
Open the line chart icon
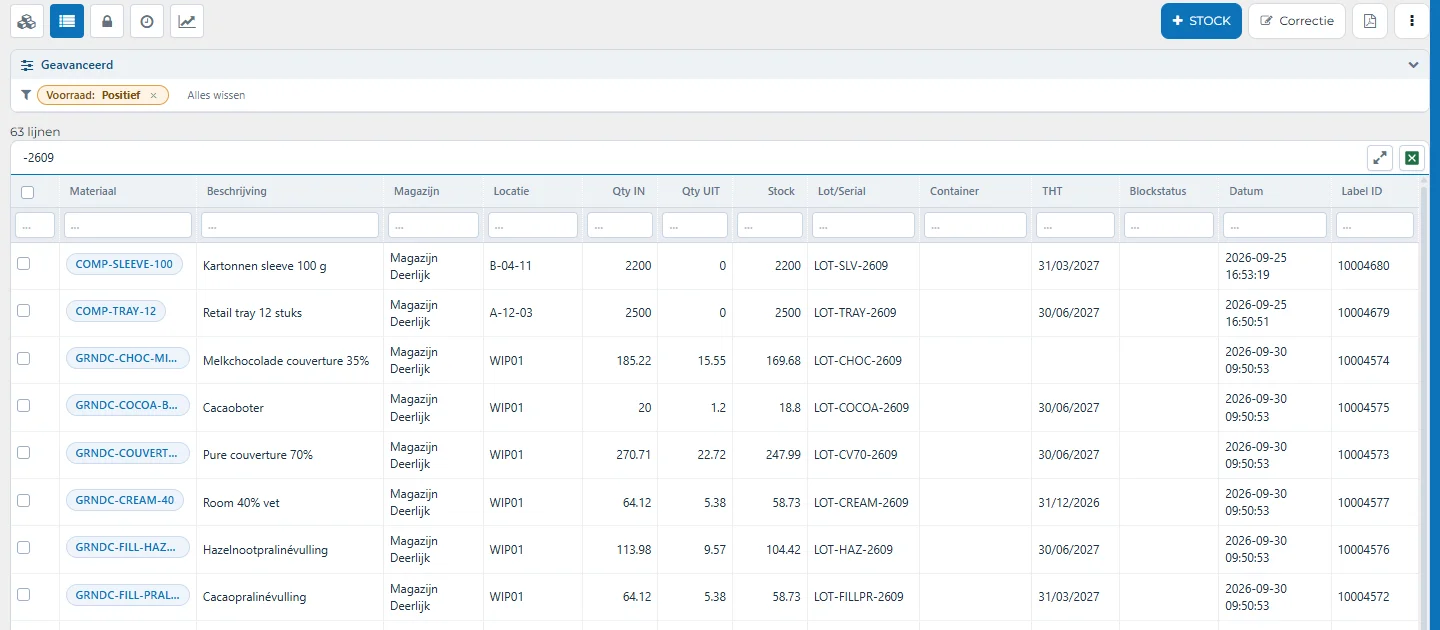point(187,21)
